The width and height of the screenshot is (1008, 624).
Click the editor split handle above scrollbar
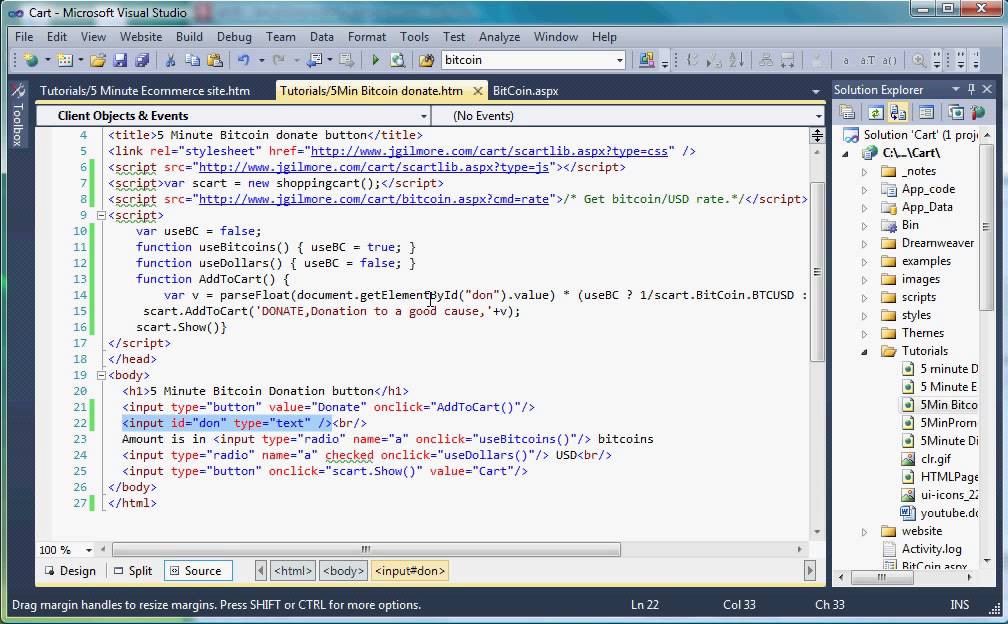[x=817, y=135]
